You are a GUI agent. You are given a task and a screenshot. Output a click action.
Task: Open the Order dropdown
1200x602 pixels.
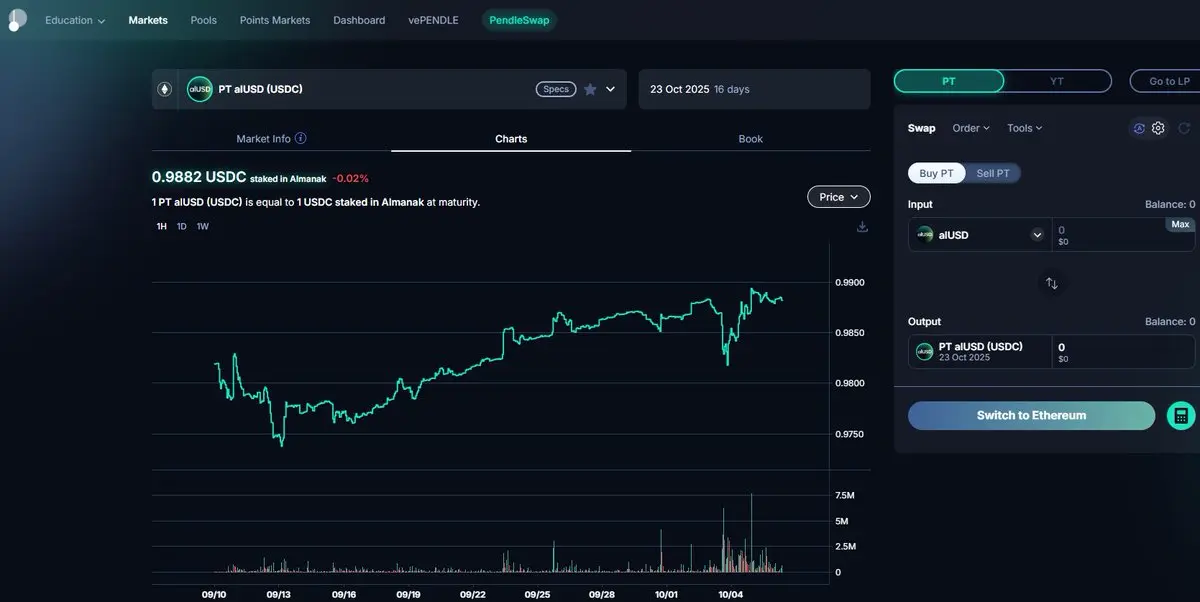tap(971, 128)
